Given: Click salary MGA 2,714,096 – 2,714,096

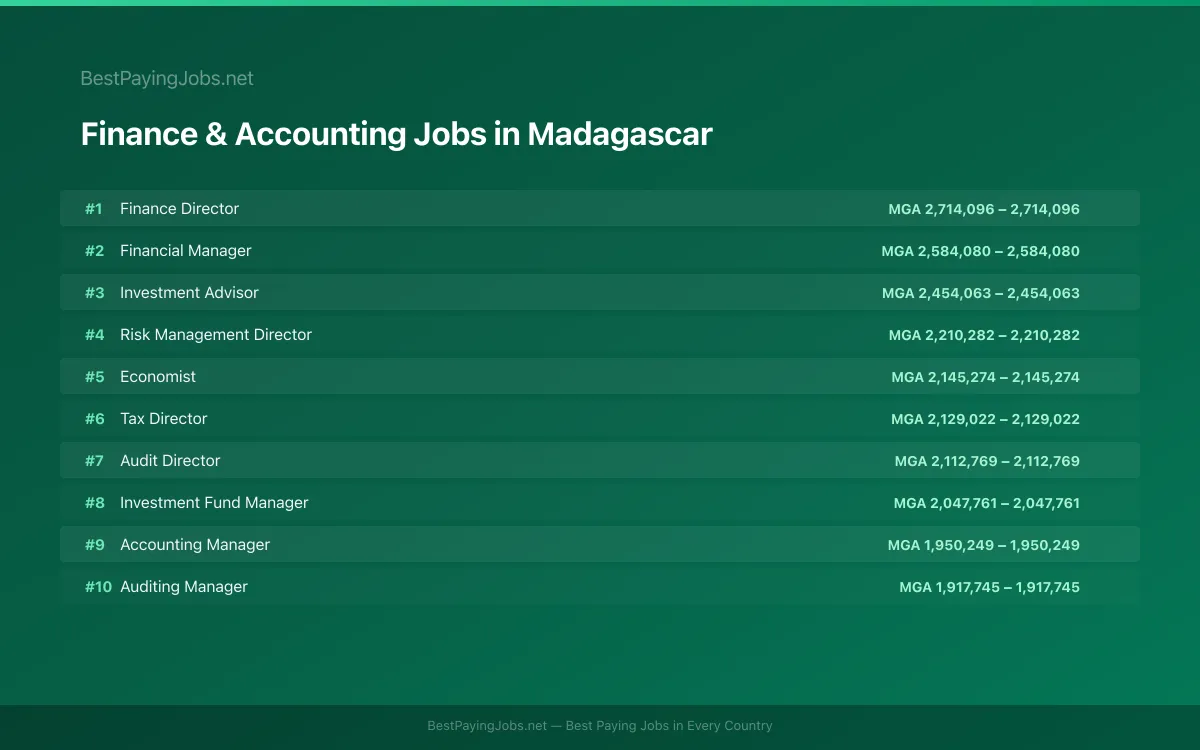Looking at the screenshot, I should coord(984,209).
